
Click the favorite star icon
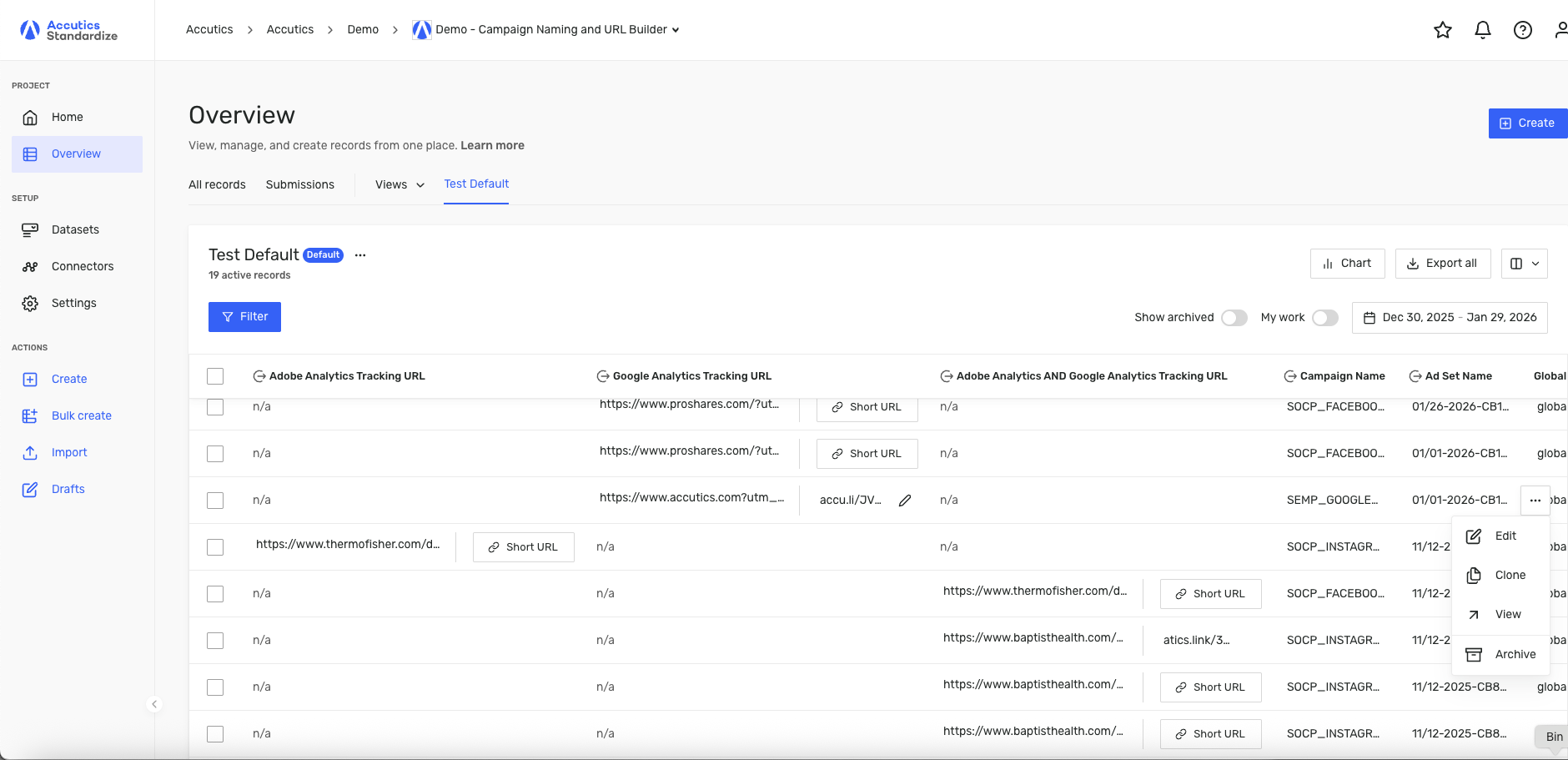pyautogui.click(x=1443, y=30)
